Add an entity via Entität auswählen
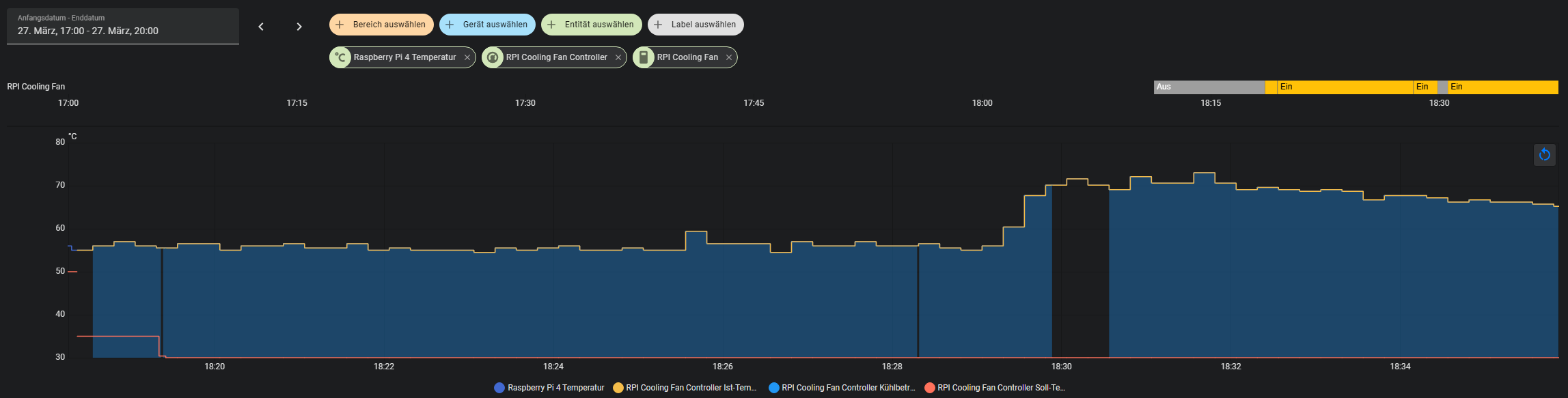The image size is (1568, 398). click(592, 25)
